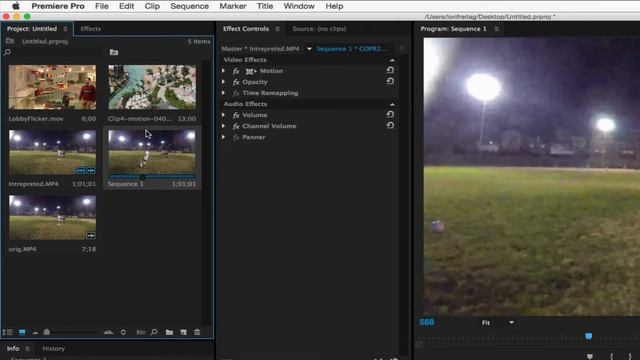The image size is (640, 360).
Task: Click the filter bin folder icon beside search
Action: coord(114,52)
